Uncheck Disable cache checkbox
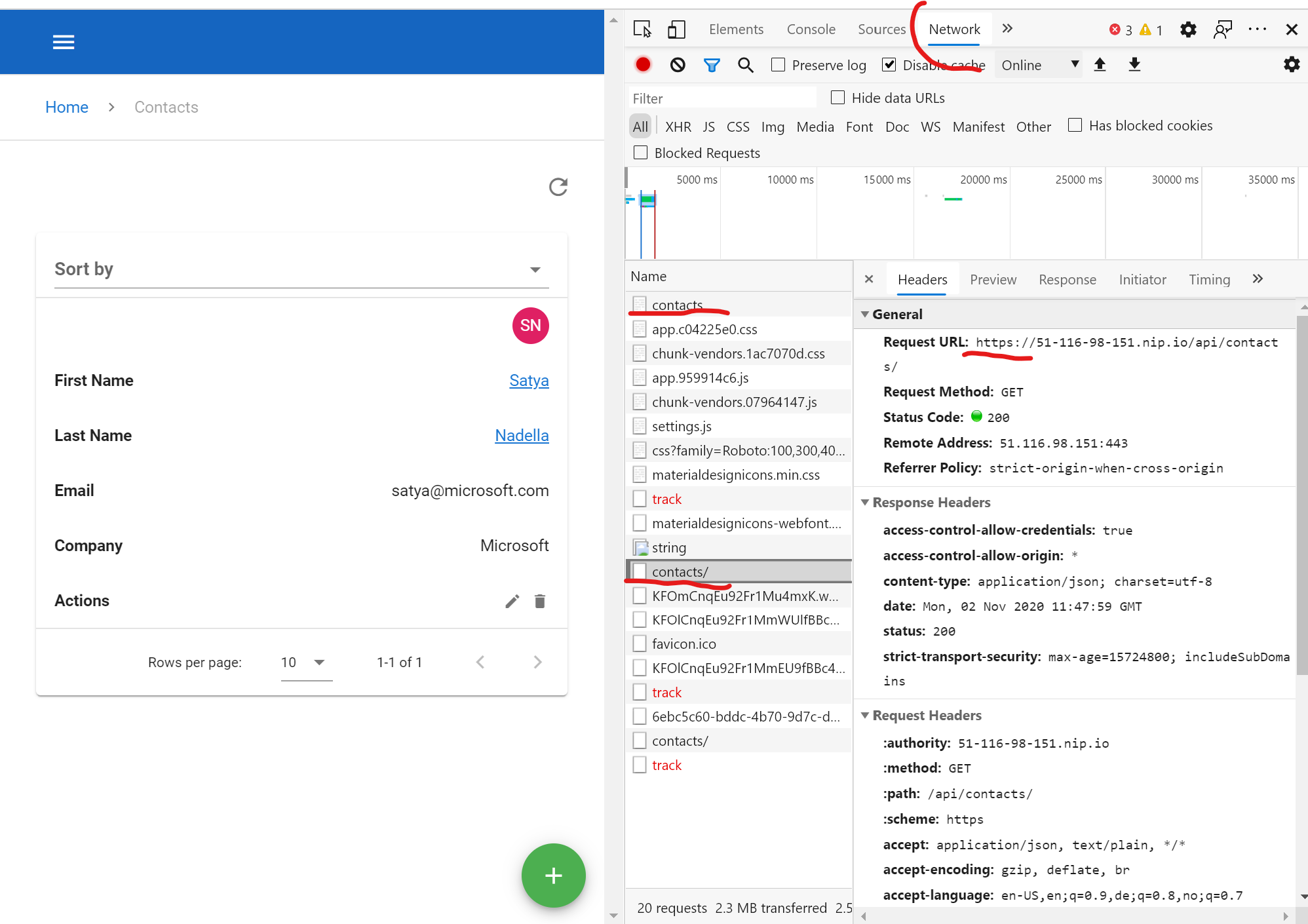 coord(889,64)
